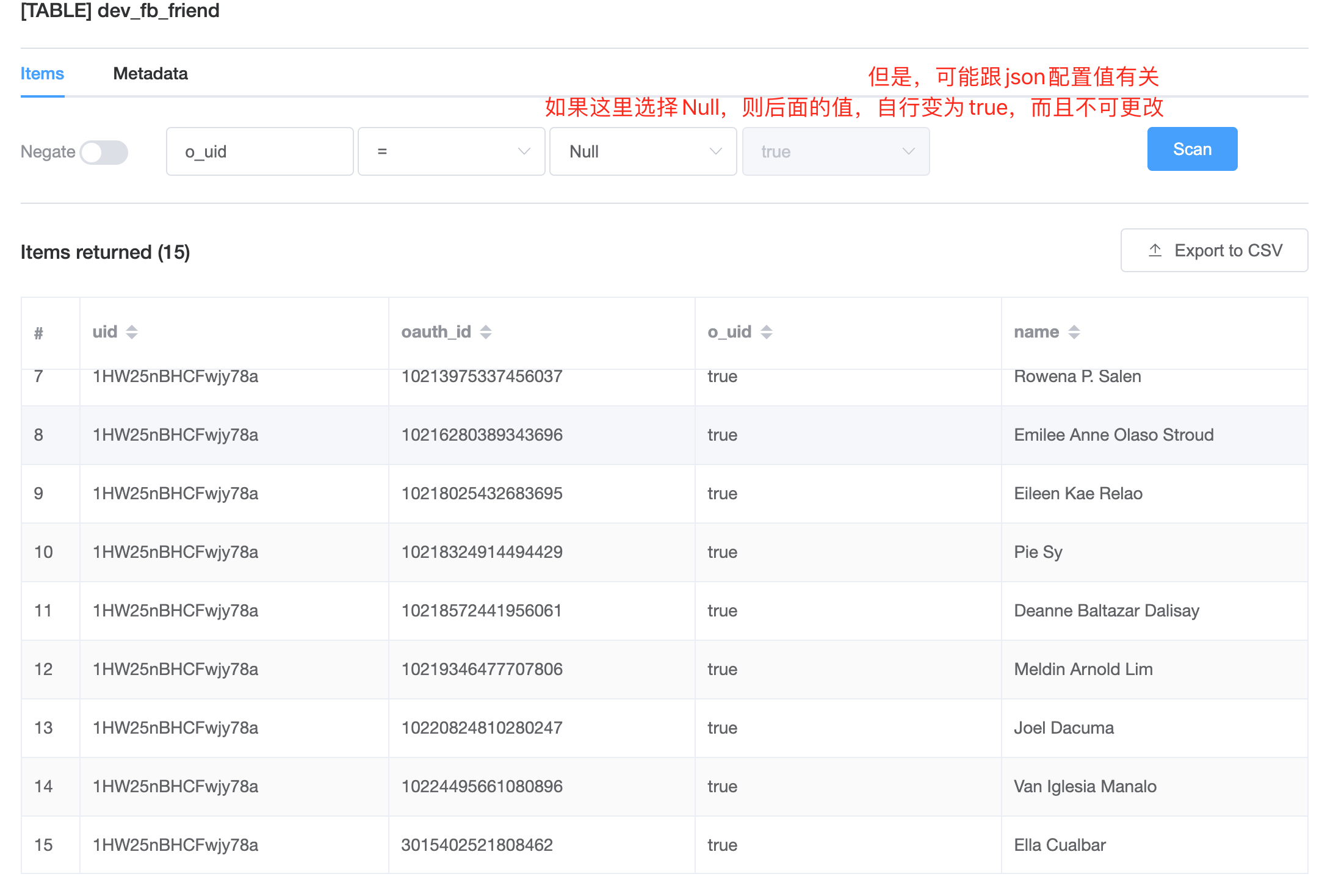Open the comparison operator dropdown showing =
Image resolution: width=1333 pixels, height=896 pixels.
coord(452,151)
